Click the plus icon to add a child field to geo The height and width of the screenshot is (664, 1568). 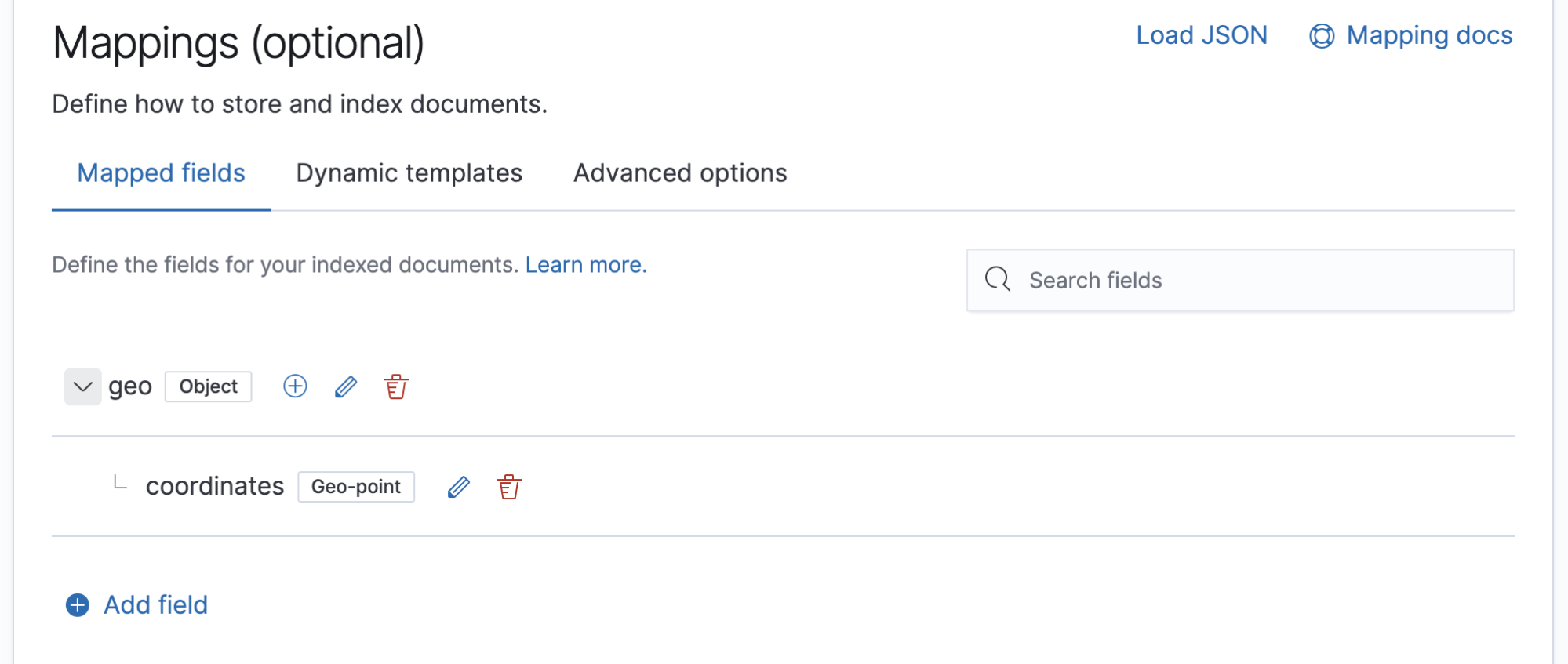[294, 386]
